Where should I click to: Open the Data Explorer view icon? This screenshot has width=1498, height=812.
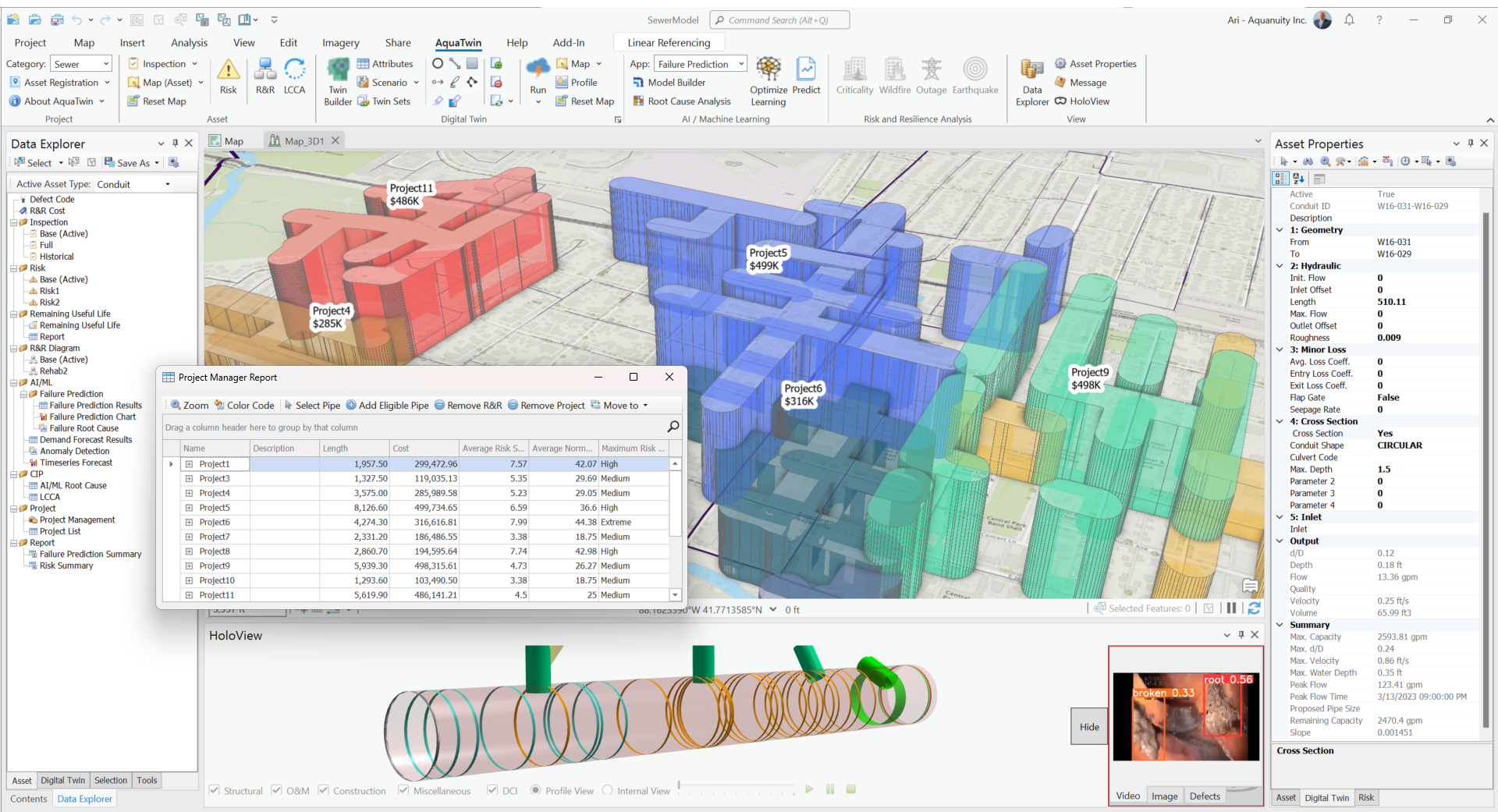(x=1031, y=81)
